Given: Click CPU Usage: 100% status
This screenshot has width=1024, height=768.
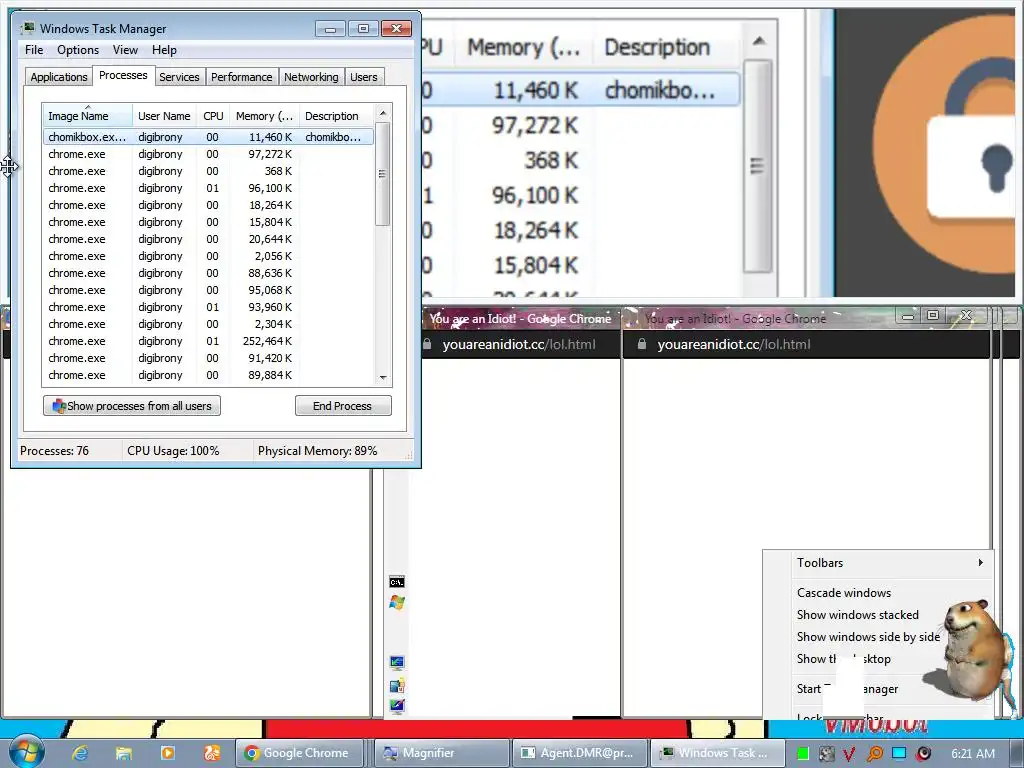Looking at the screenshot, I should [173, 451].
